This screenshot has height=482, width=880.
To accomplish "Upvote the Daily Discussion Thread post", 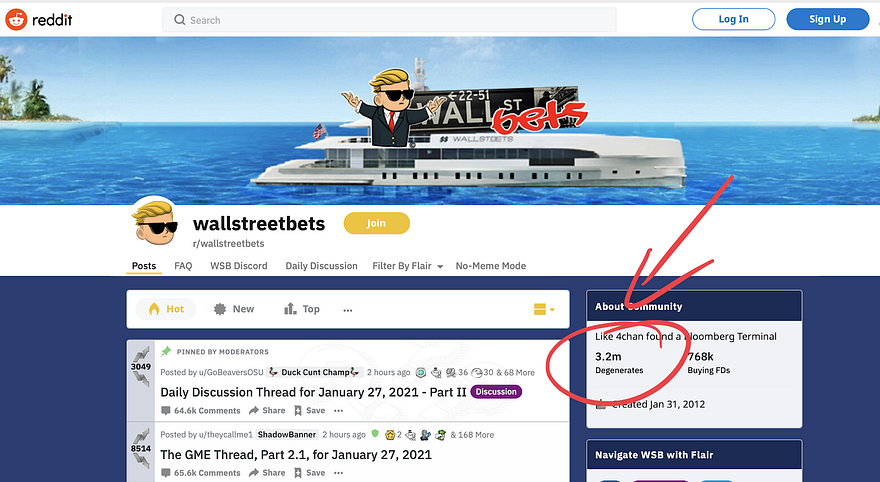I will (141, 354).
